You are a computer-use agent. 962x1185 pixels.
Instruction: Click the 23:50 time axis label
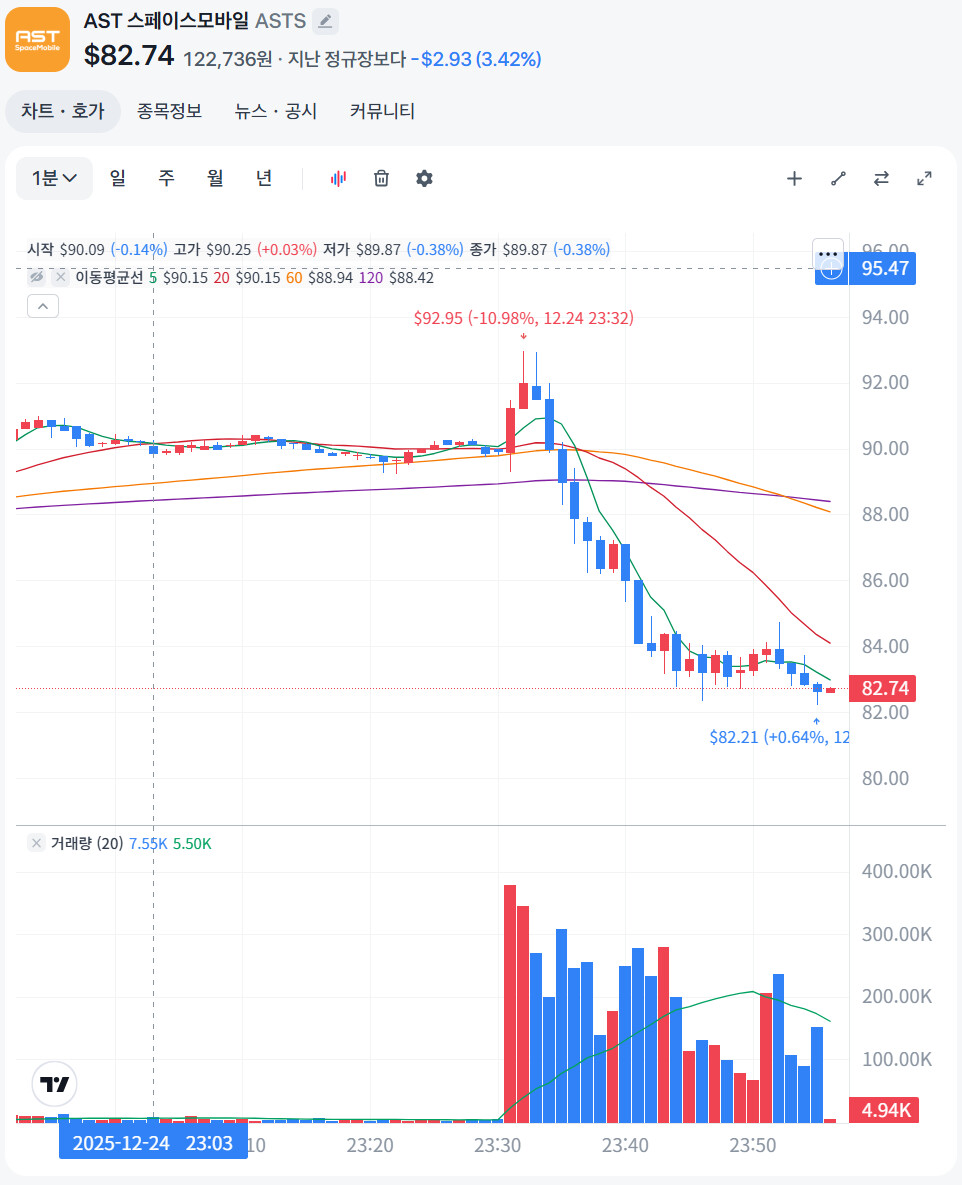click(753, 1146)
